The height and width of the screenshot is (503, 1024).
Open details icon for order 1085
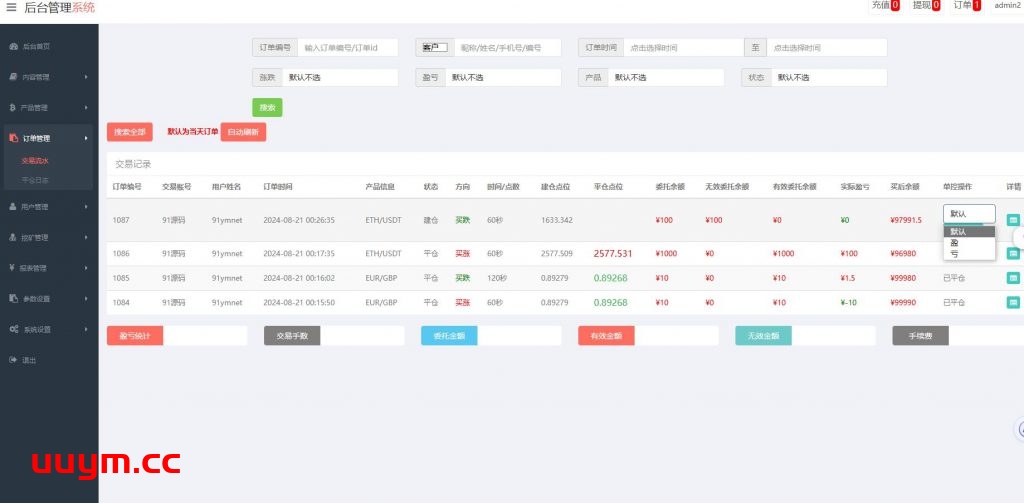point(1013,277)
